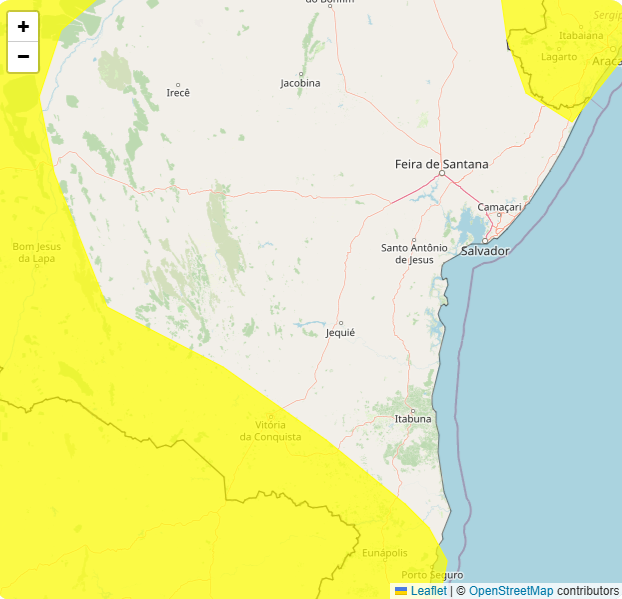Click the Porto Seguro label
This screenshot has height=599, width=622.
pos(432,575)
